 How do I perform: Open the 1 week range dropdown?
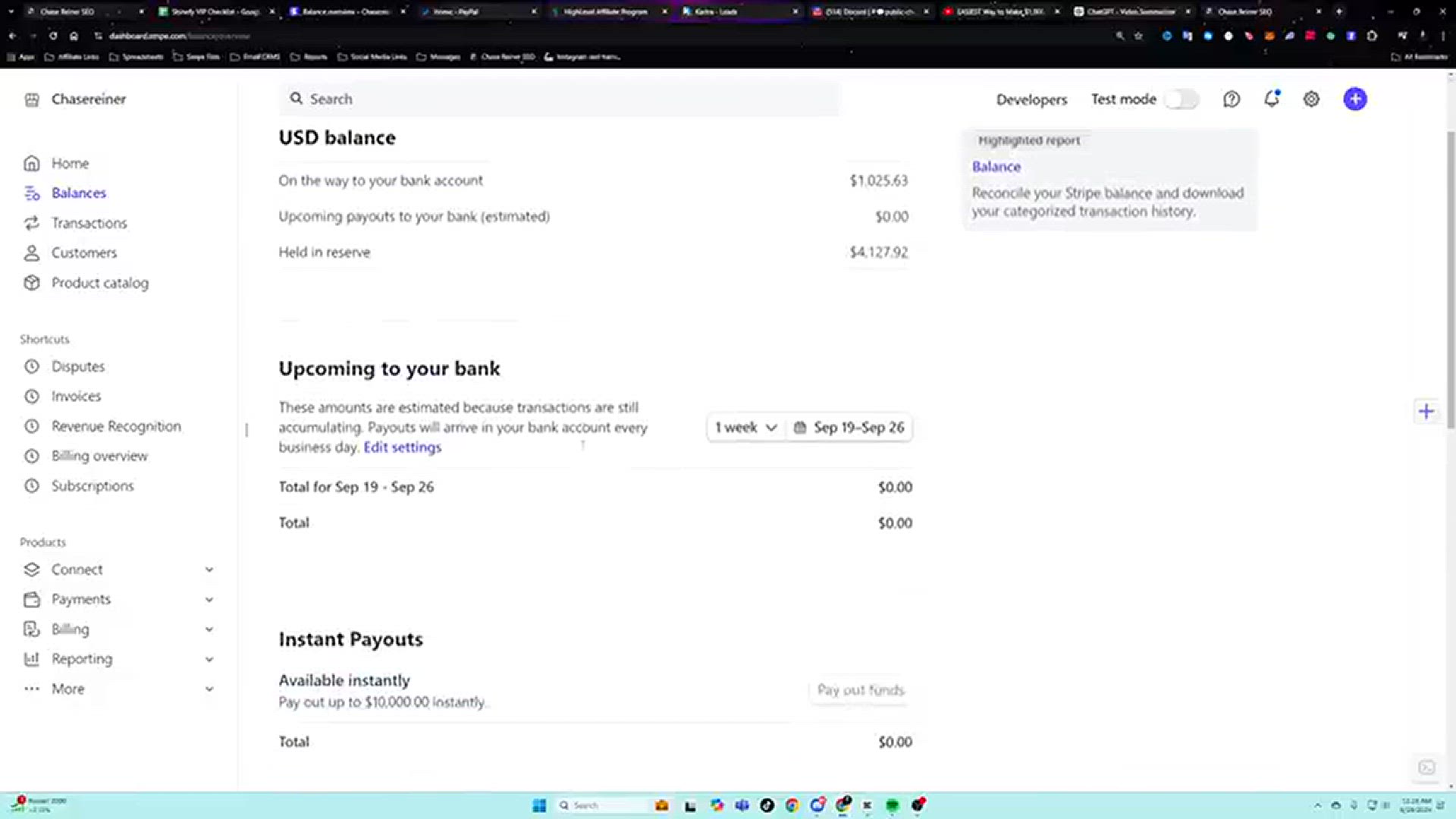point(746,428)
